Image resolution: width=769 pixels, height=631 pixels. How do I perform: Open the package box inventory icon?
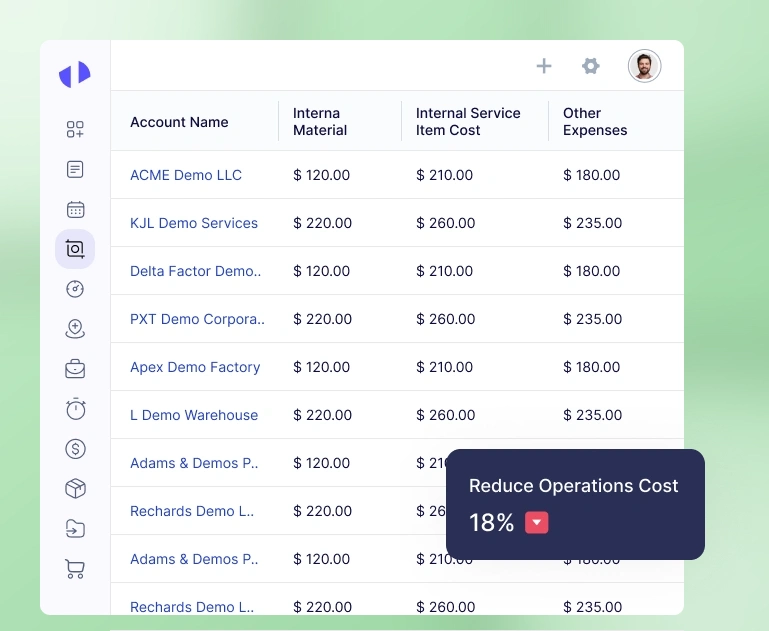click(x=76, y=488)
